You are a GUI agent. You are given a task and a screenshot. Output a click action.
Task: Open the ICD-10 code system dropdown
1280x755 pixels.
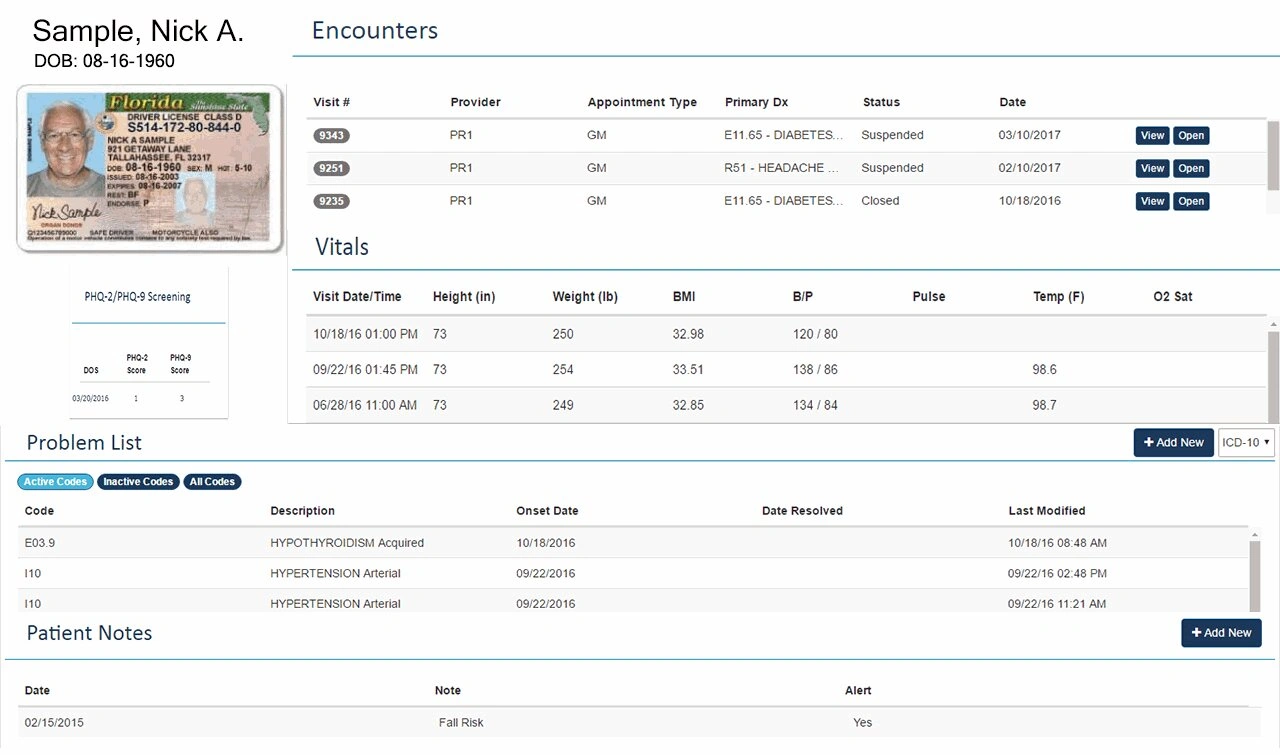(1246, 441)
